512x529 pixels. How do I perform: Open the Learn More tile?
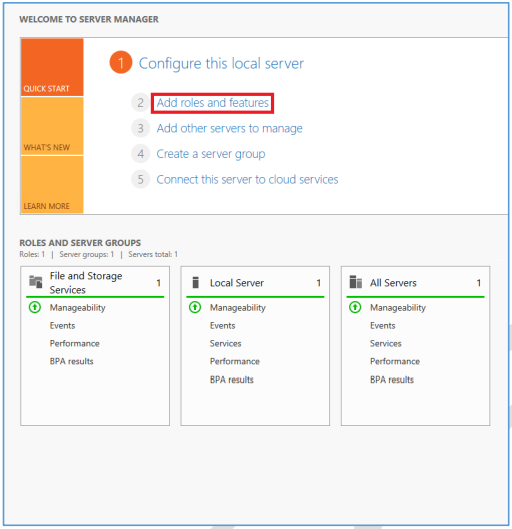[x=52, y=185]
